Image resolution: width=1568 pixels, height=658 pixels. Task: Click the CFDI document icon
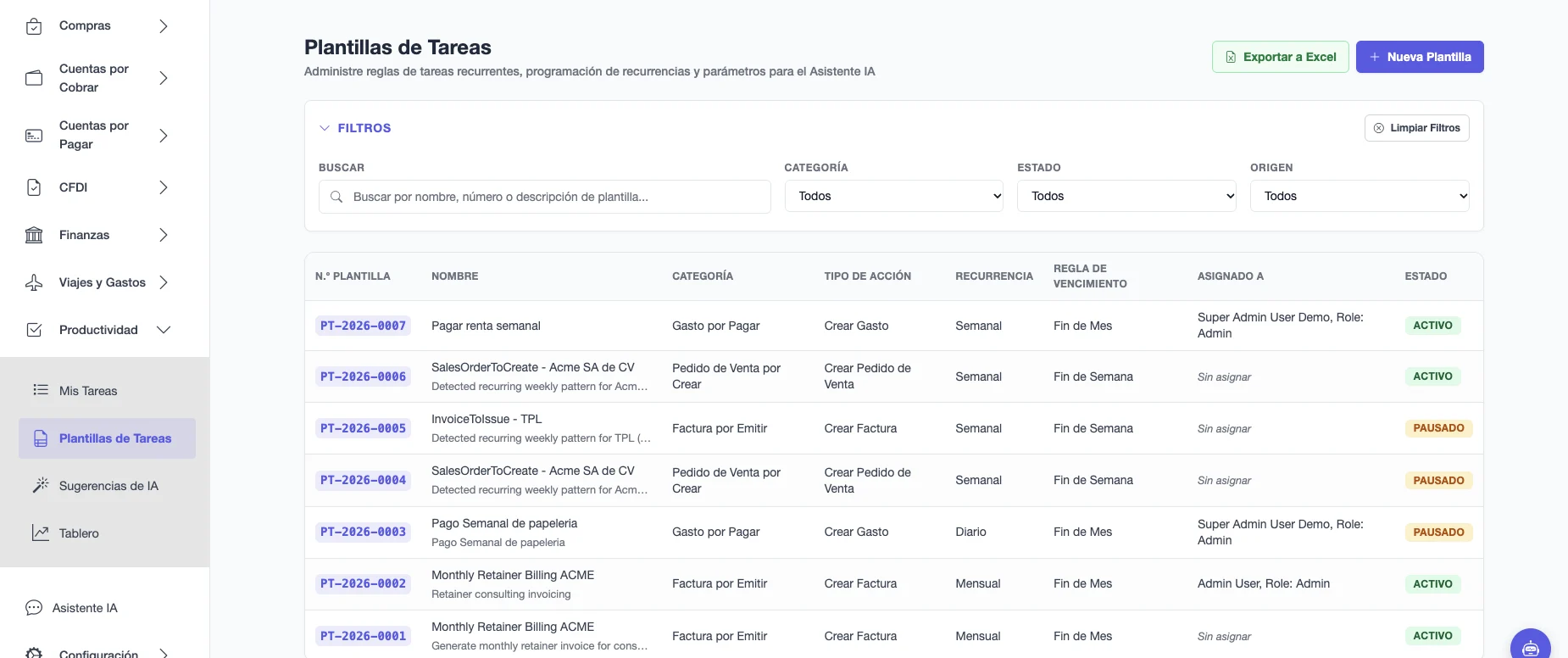coord(34,187)
